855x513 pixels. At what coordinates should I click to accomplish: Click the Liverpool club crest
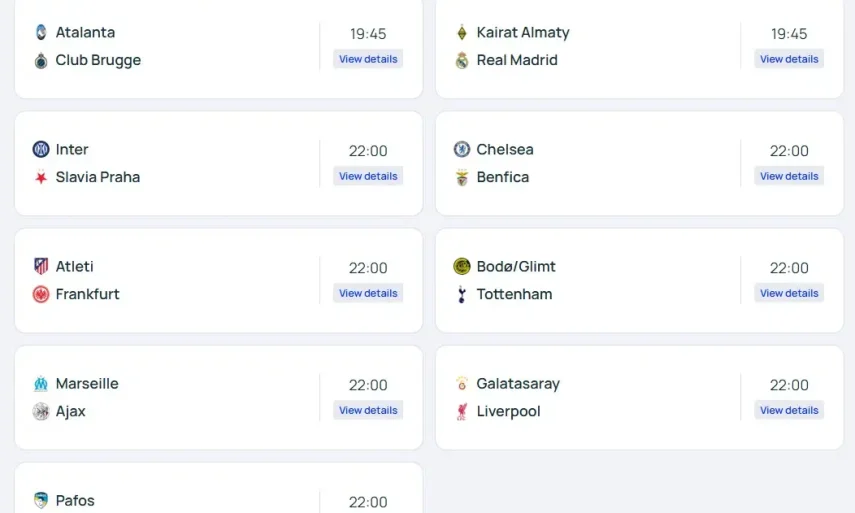click(462, 411)
